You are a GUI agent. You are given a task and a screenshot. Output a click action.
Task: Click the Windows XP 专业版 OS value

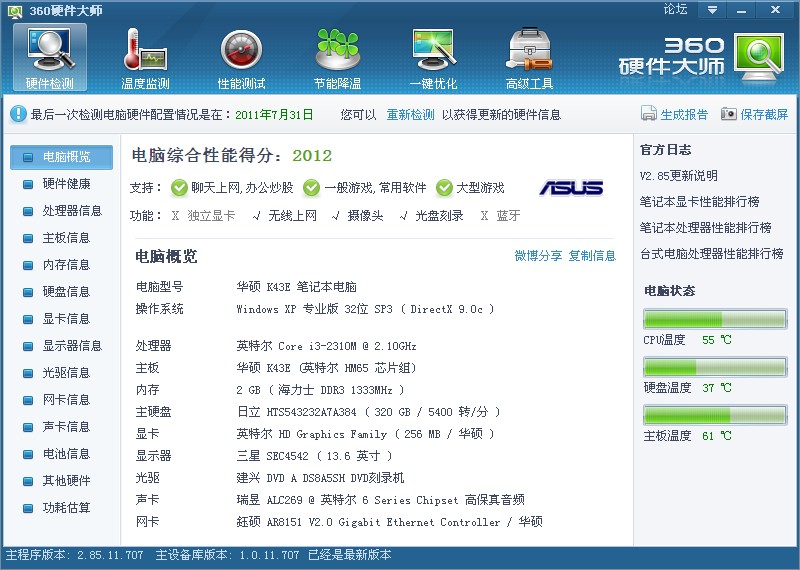(x=365, y=309)
